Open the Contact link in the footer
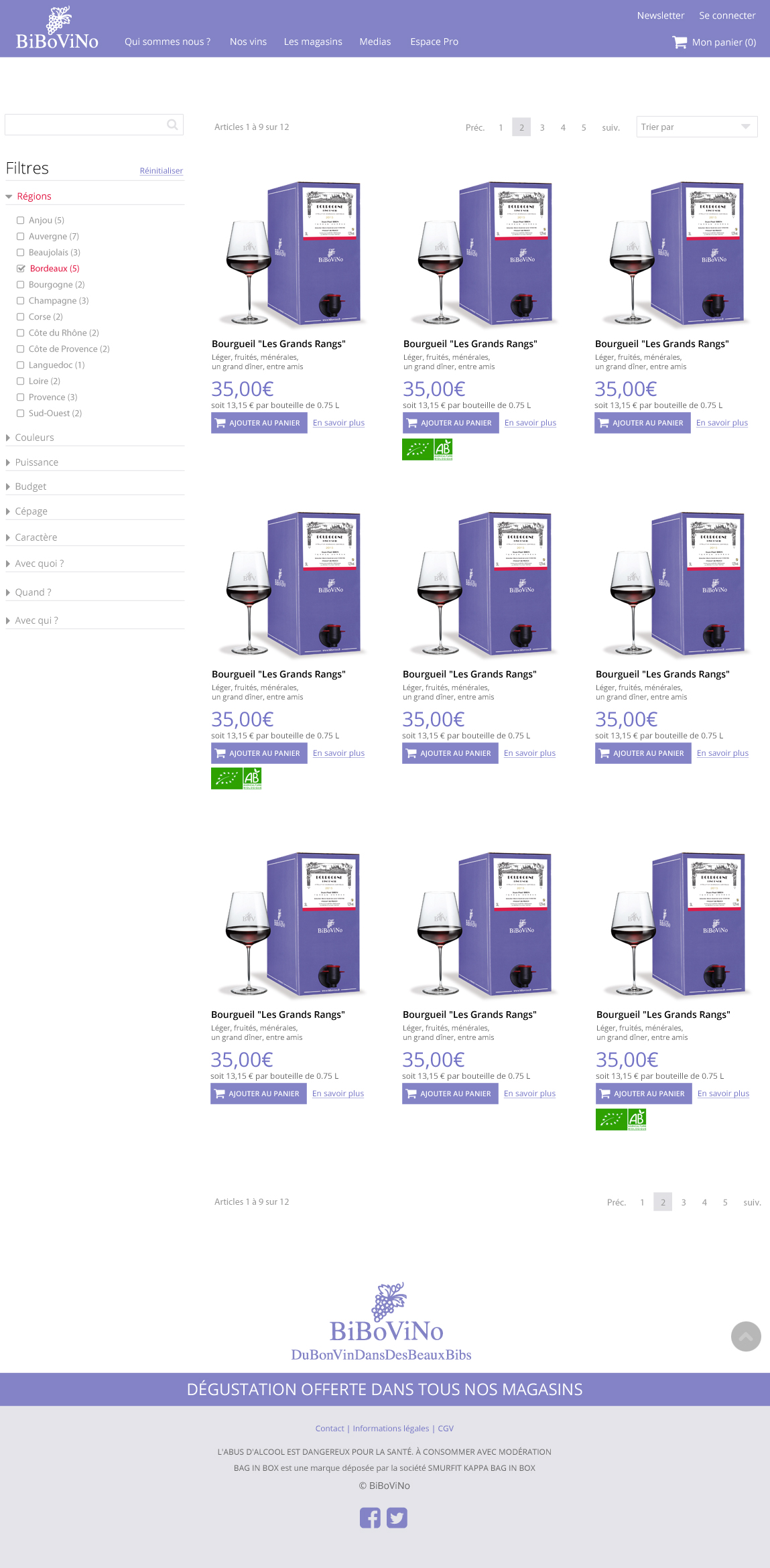 coord(330,1429)
